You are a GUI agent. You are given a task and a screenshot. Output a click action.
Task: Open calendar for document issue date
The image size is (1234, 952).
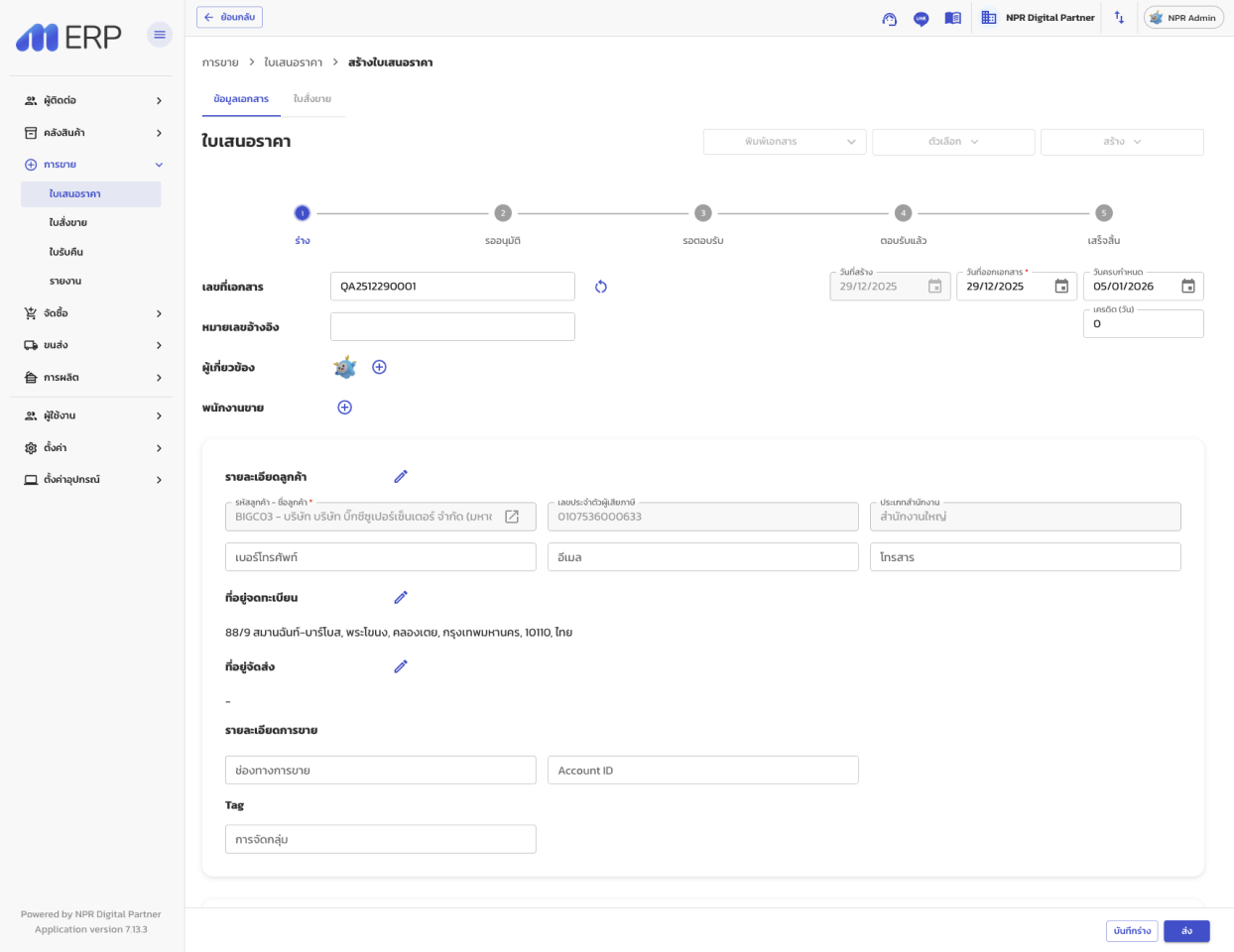click(x=1061, y=287)
